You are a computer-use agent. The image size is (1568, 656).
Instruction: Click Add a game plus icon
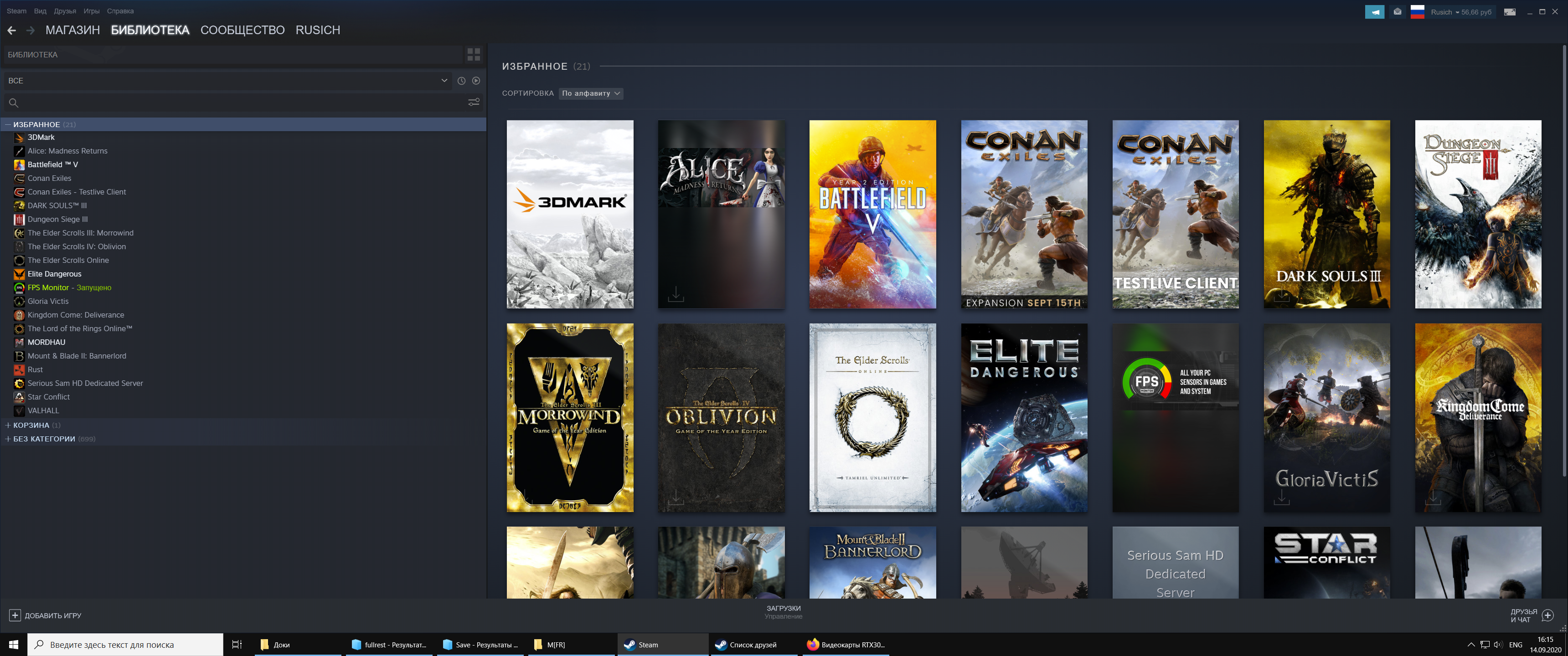coord(15,615)
